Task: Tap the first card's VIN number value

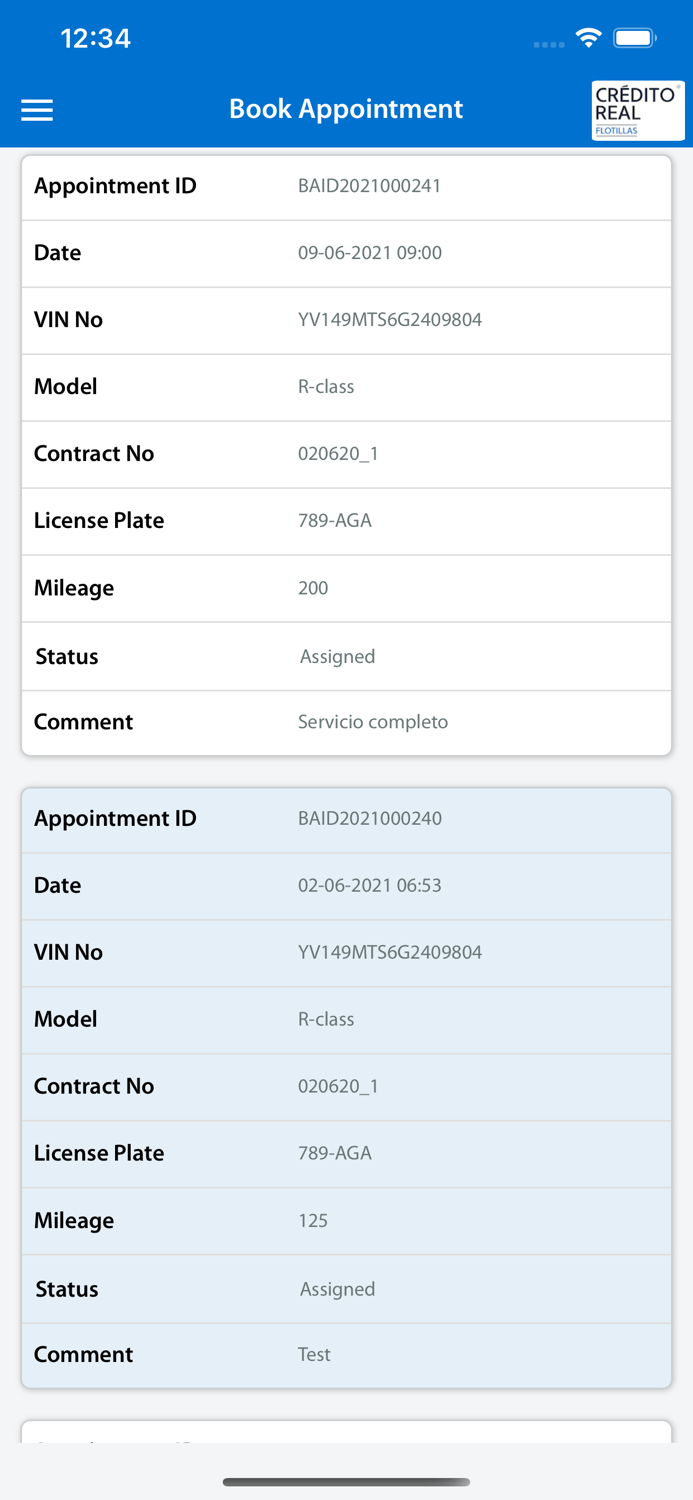Action: coord(389,320)
